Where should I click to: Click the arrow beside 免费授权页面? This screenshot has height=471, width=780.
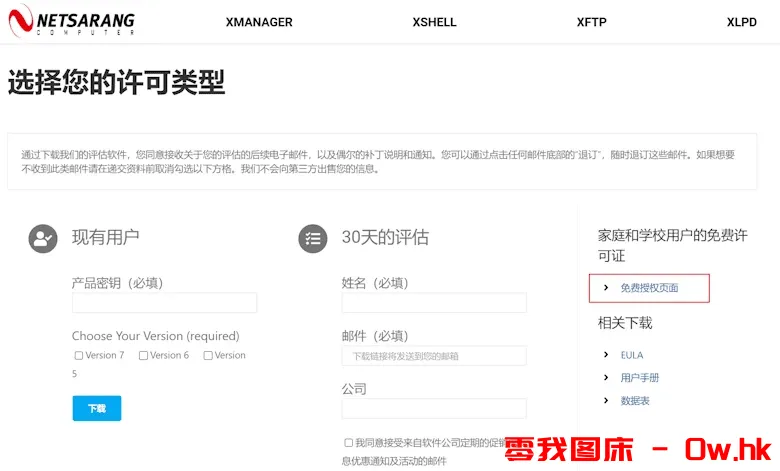click(606, 288)
